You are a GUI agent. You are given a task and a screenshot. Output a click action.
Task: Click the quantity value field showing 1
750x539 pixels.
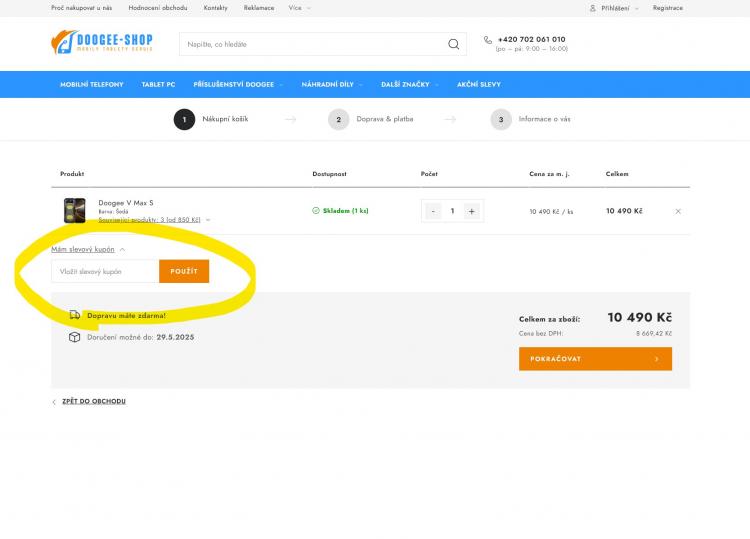pos(452,211)
